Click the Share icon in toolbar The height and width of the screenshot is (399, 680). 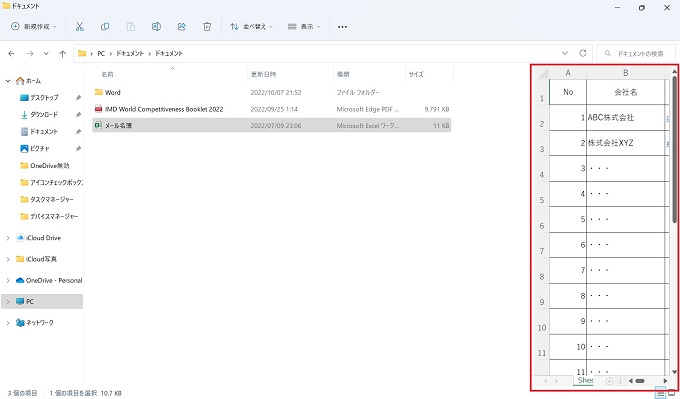point(182,26)
